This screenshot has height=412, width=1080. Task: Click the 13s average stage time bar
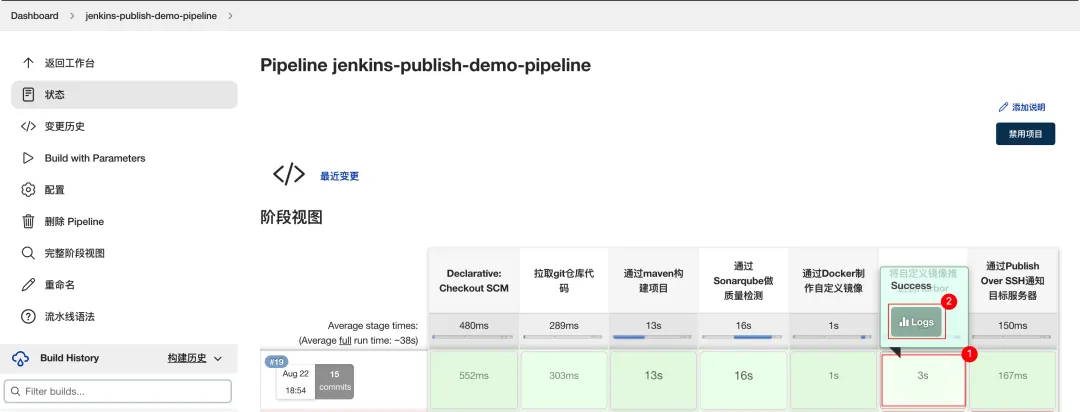point(654,337)
